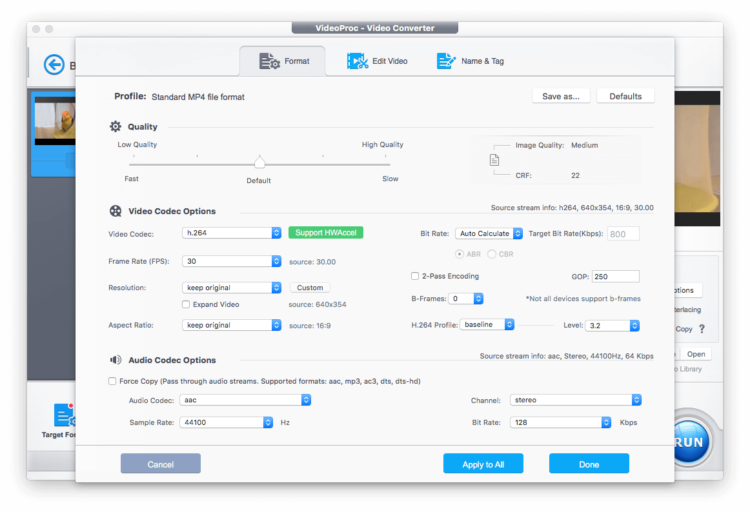Open the Frame Rate dropdown
Screen dimensions: 750x512
click(232, 261)
